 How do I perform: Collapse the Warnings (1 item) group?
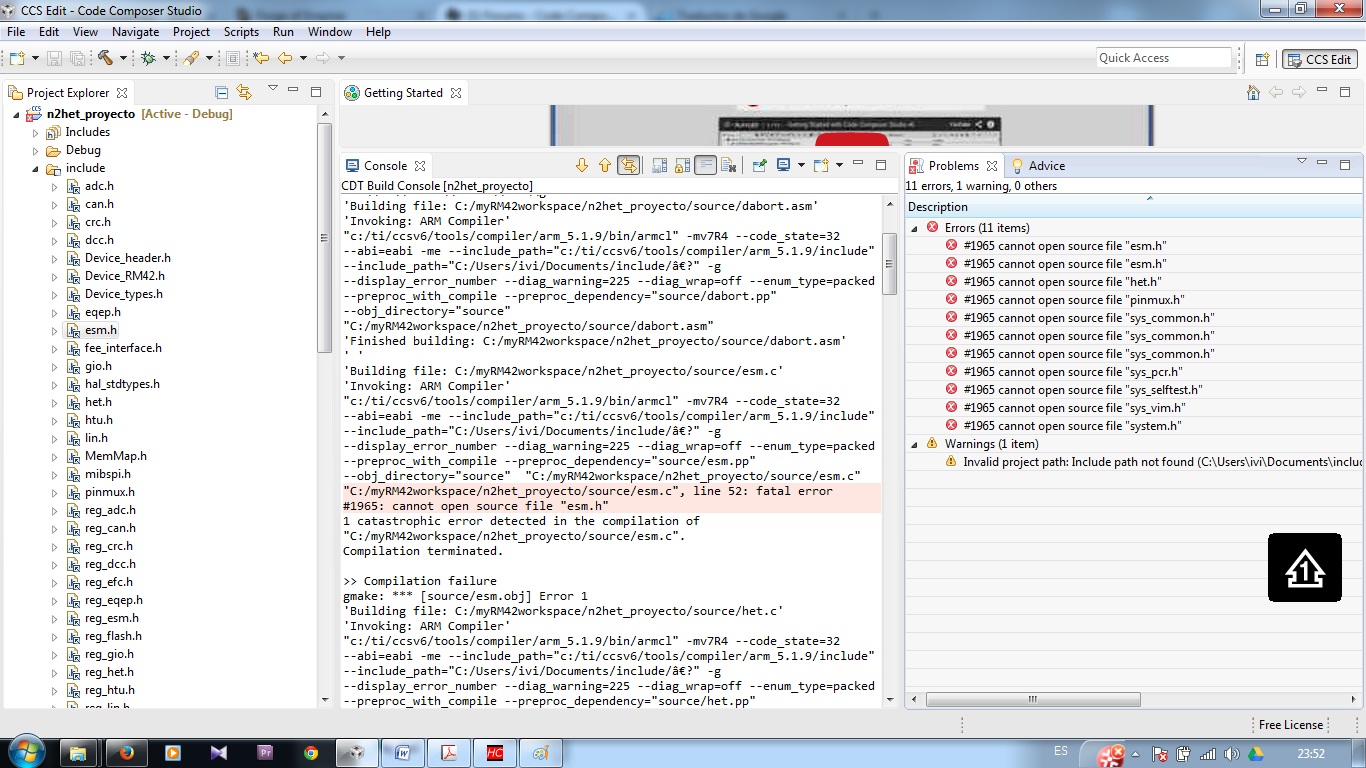tap(915, 444)
